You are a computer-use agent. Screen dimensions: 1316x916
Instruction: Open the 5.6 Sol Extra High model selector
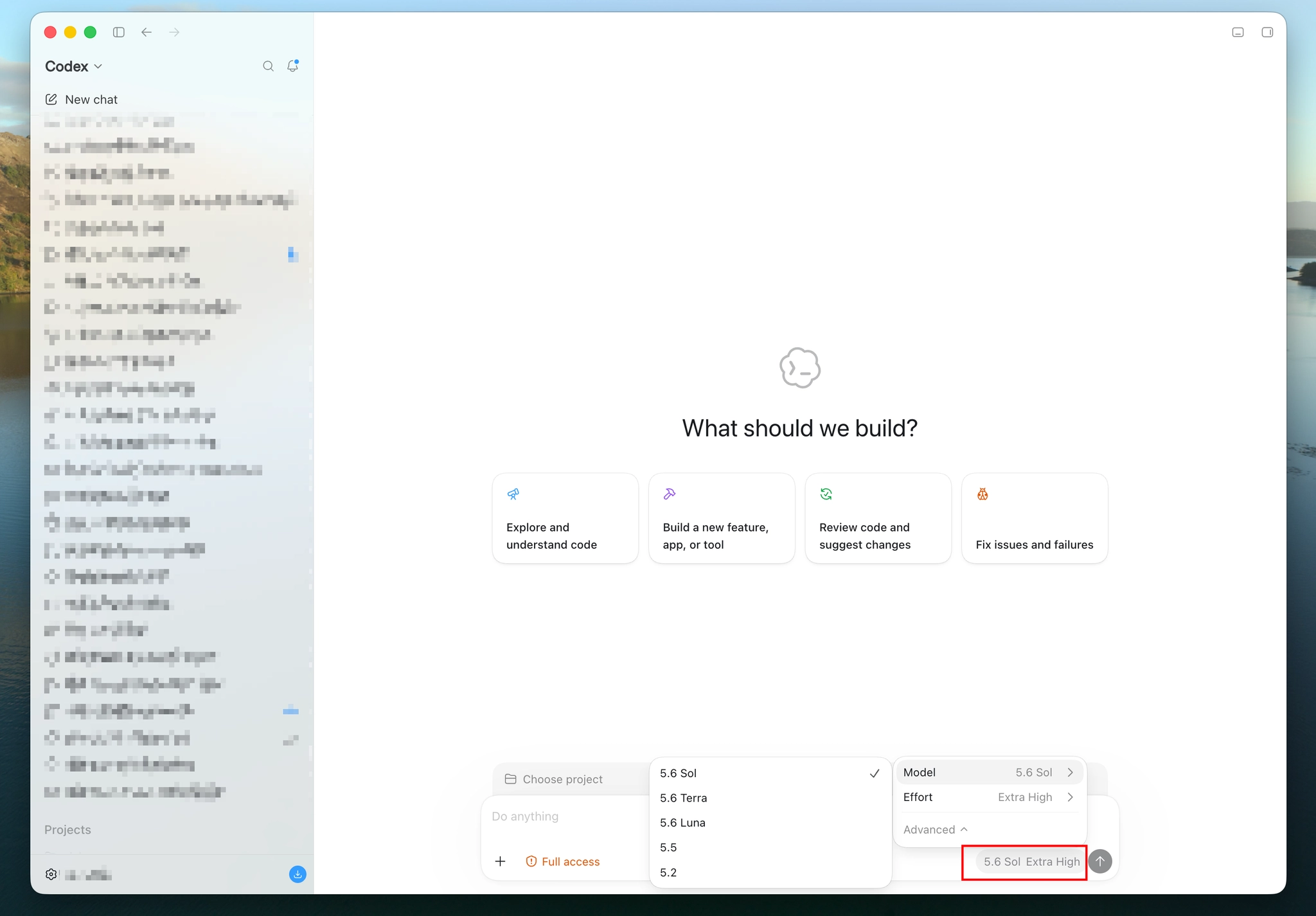pos(1031,861)
